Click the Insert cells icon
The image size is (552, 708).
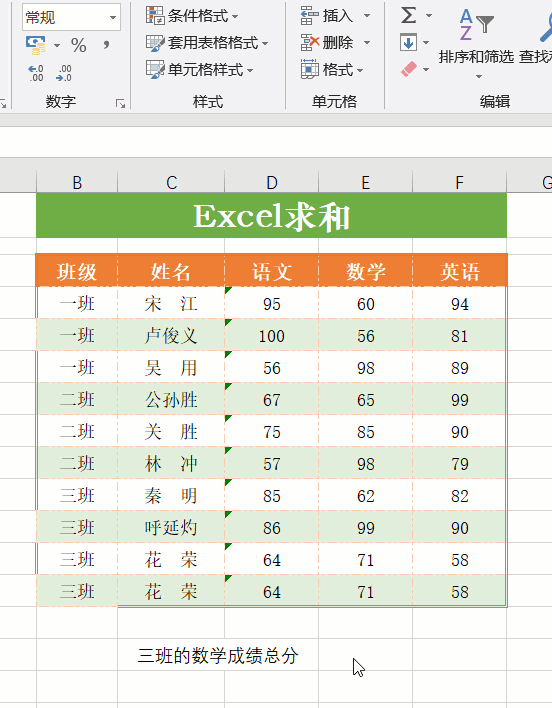tap(310, 16)
